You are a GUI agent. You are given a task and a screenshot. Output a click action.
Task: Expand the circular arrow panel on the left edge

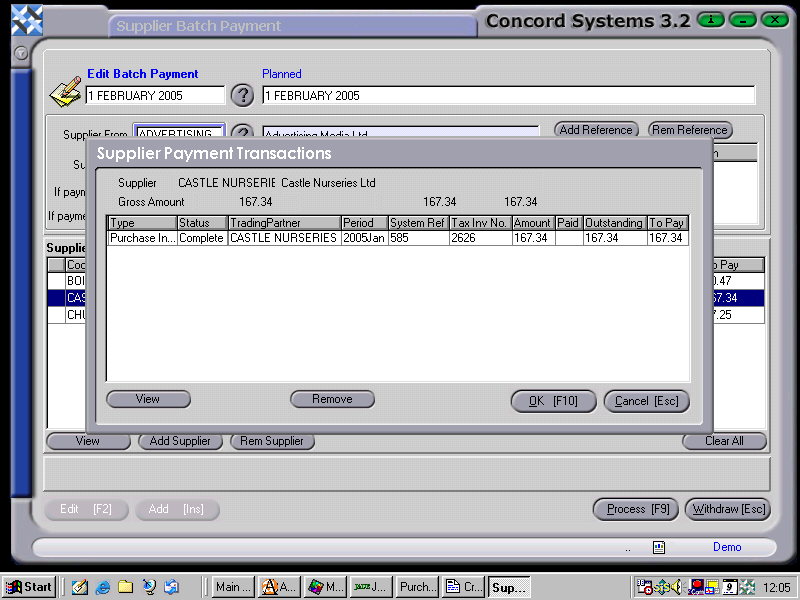point(20,54)
